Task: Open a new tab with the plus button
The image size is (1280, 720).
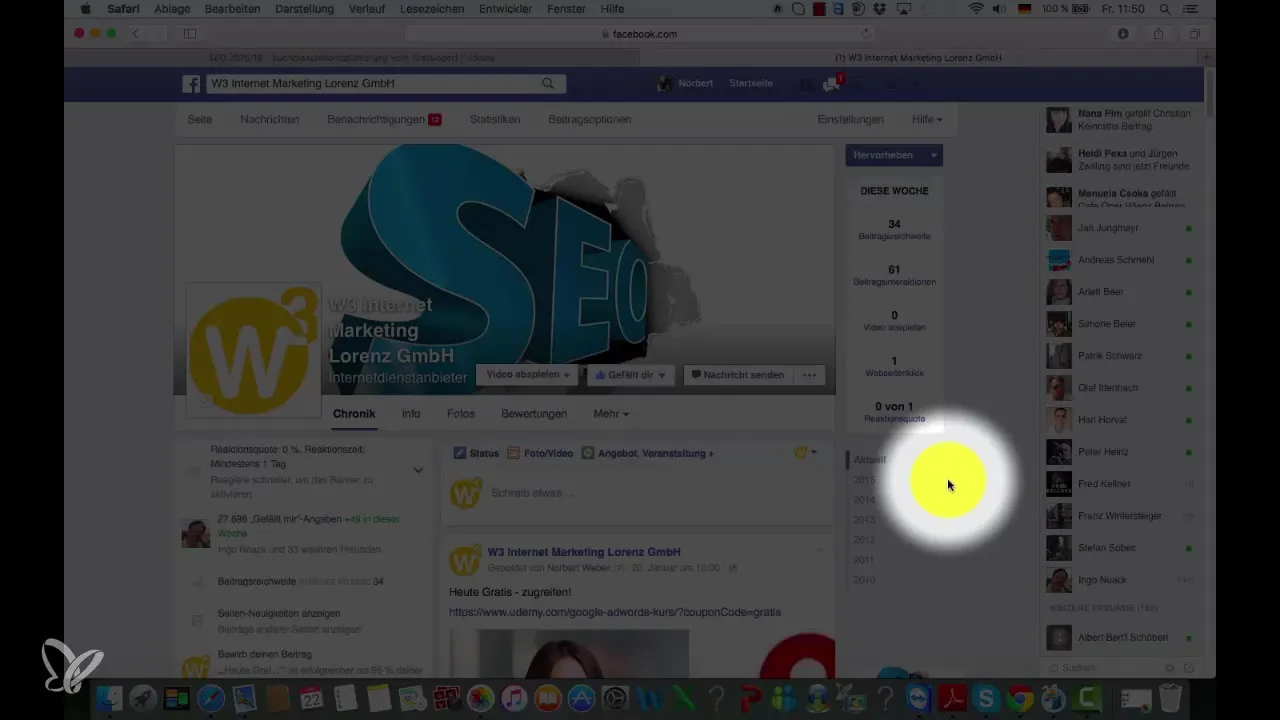Action: (x=1209, y=58)
